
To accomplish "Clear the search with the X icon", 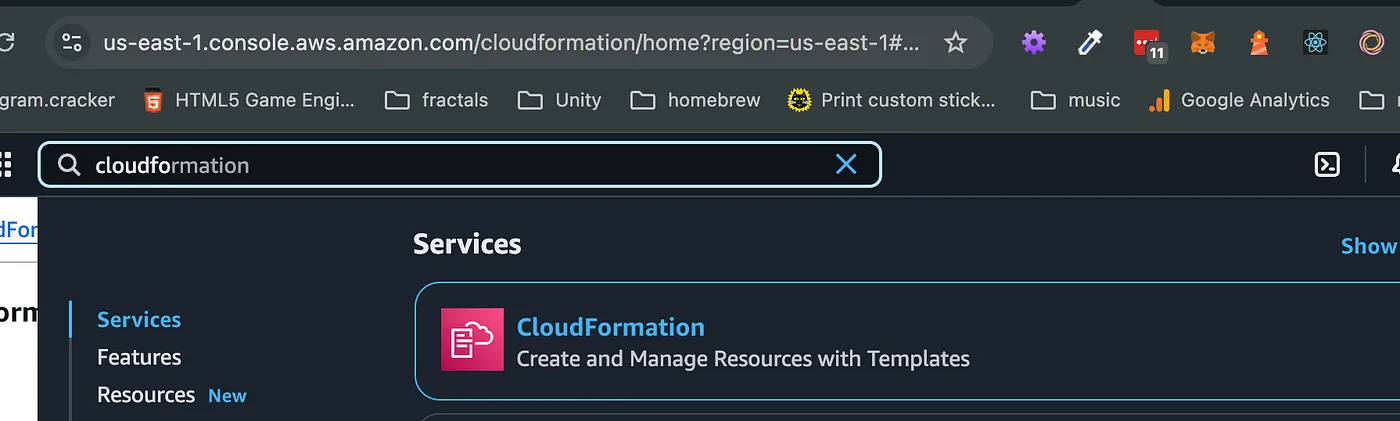I will point(846,164).
